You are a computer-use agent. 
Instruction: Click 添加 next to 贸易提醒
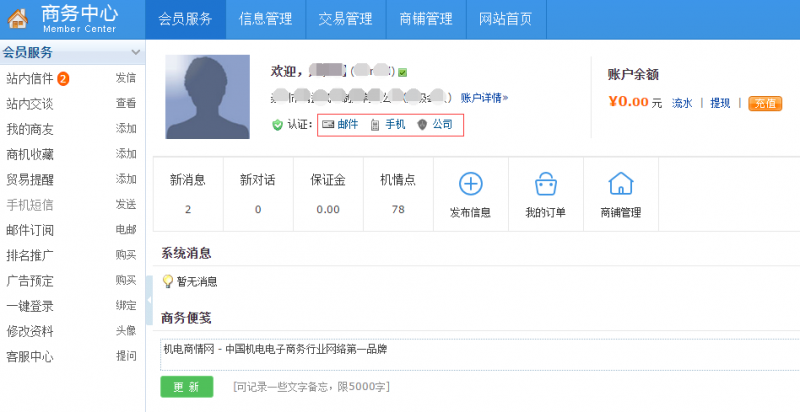point(126,179)
